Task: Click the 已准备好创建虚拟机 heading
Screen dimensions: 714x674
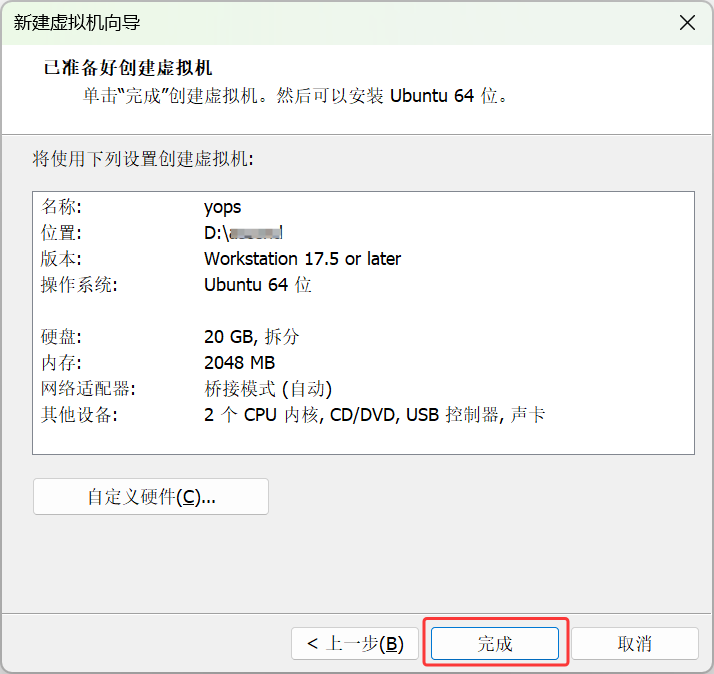Action: (x=128, y=68)
